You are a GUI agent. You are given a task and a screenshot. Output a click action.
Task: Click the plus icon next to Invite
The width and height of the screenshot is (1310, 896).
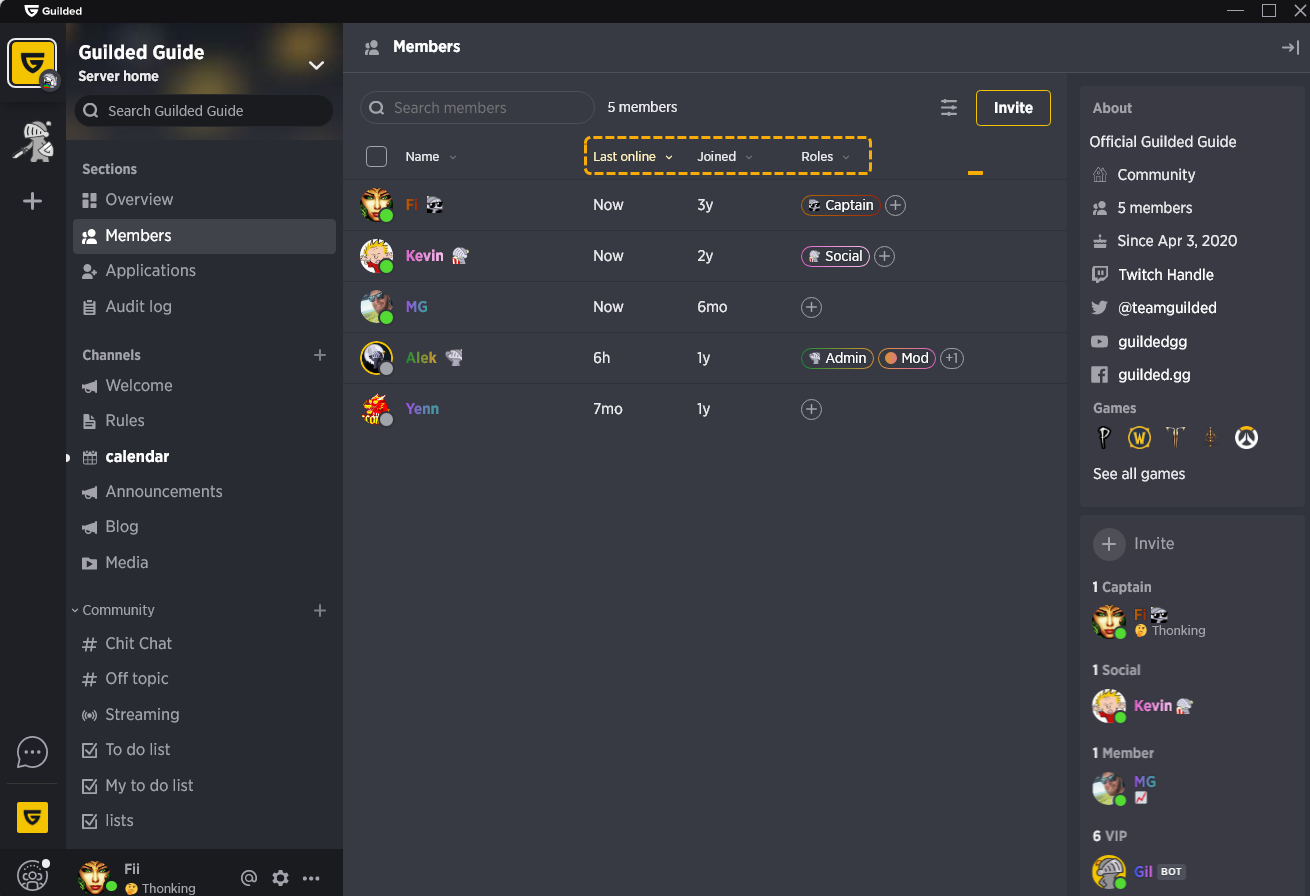tap(1108, 544)
